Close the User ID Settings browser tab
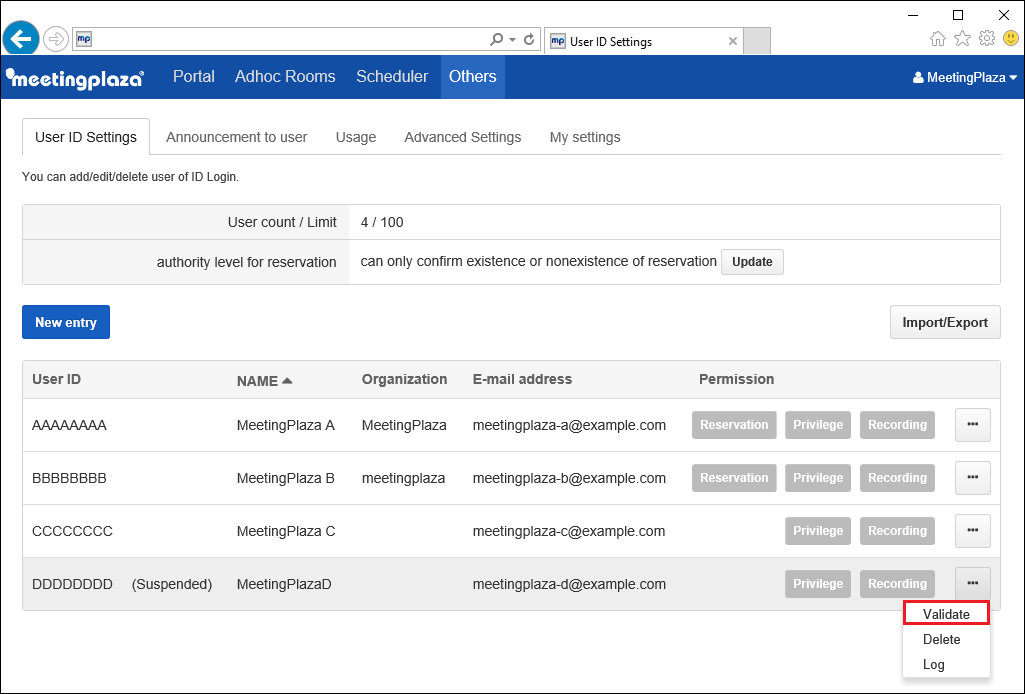The height and width of the screenshot is (694, 1025). click(733, 41)
